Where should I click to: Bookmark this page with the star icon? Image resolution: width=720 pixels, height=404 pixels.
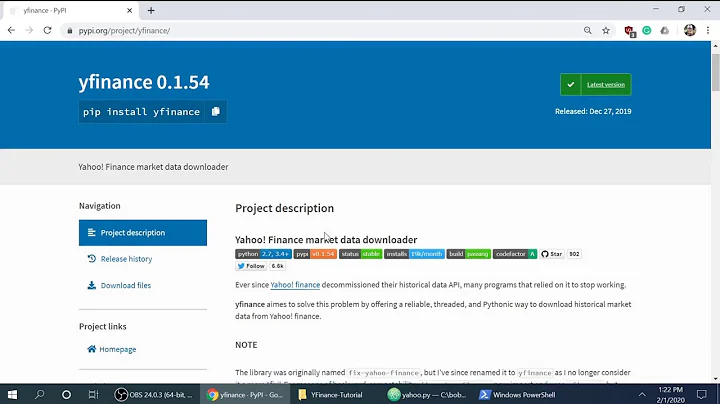pyautogui.click(x=606, y=30)
